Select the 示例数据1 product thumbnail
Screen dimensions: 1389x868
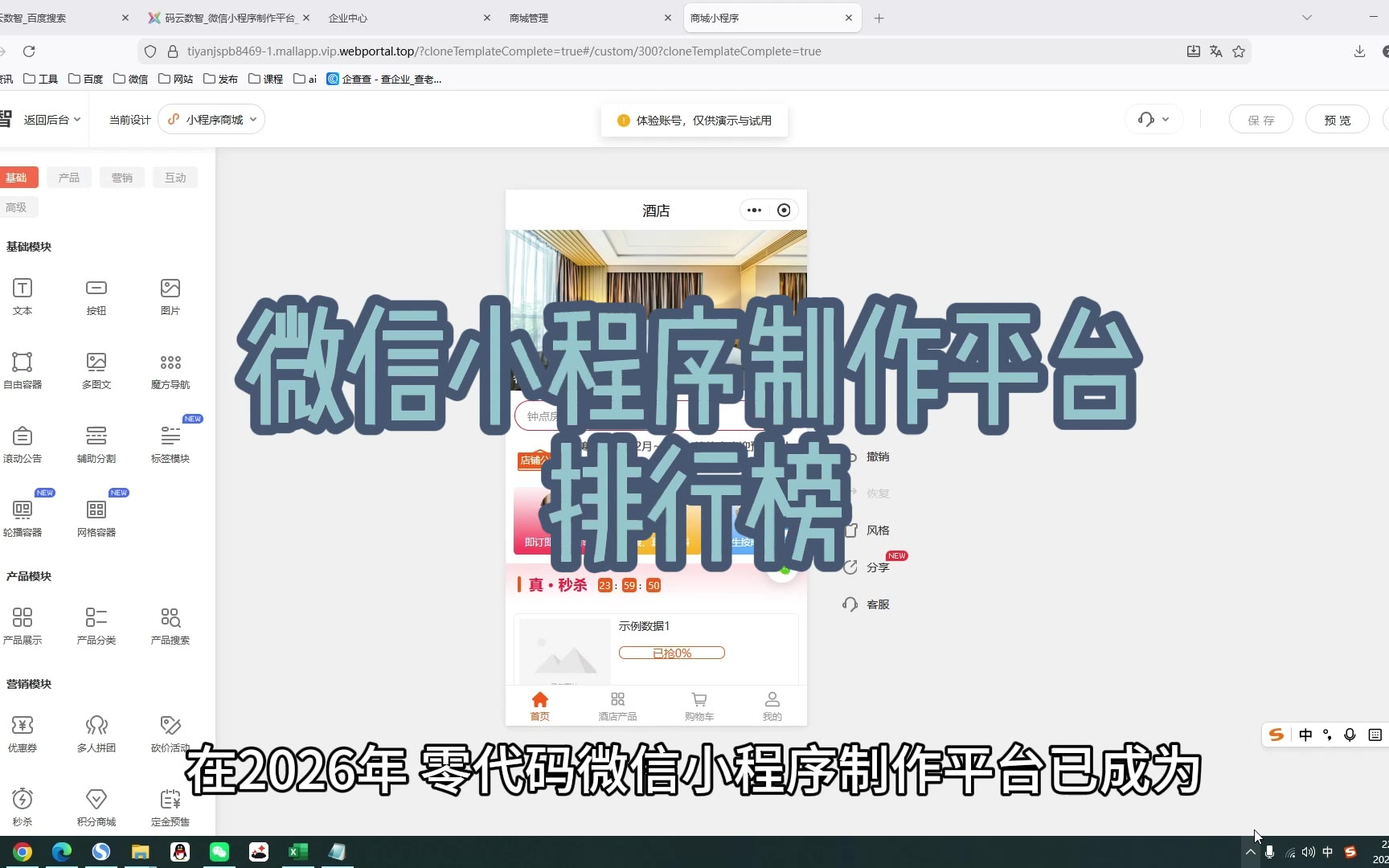click(x=565, y=651)
